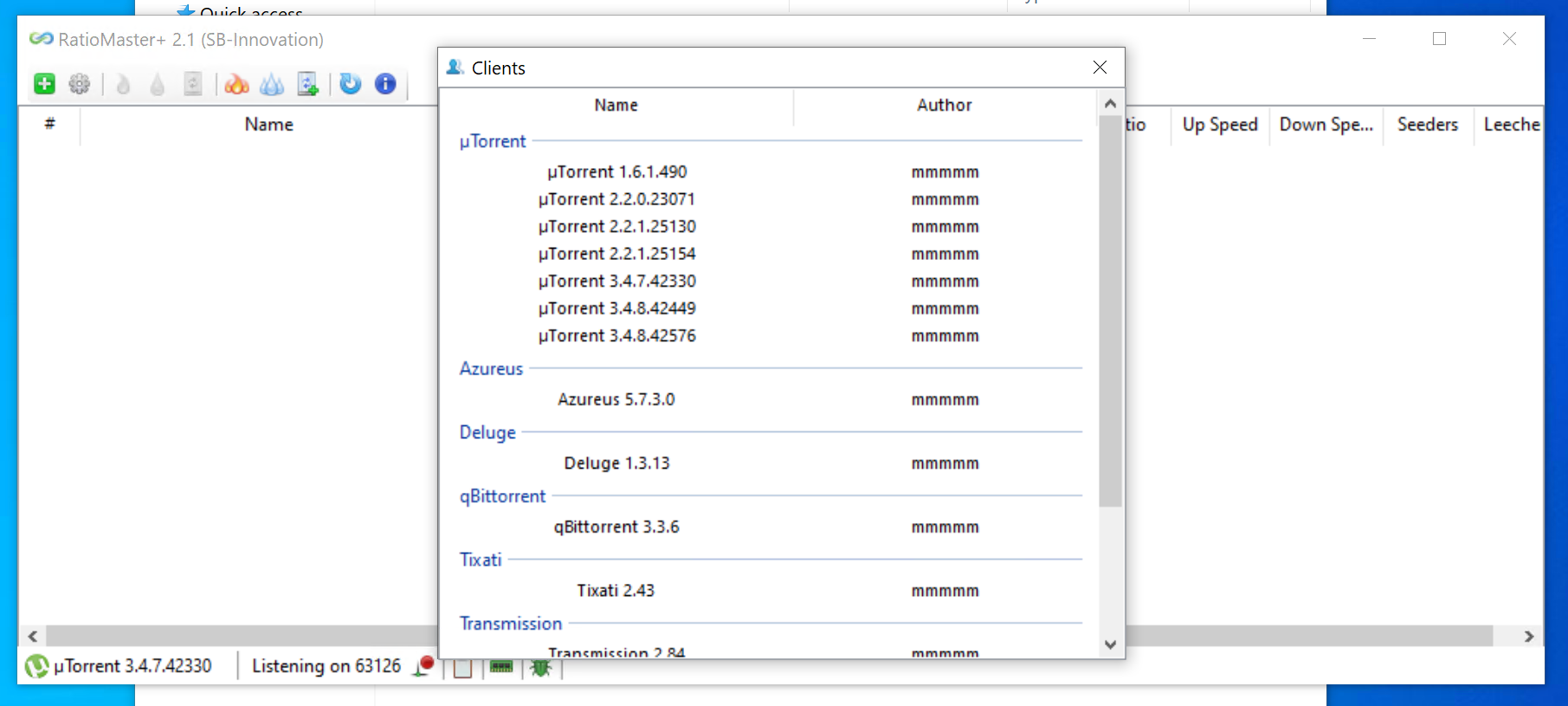Screen dimensions: 1568x706
Task: Click the red network status ball icon
Action: 424,666
